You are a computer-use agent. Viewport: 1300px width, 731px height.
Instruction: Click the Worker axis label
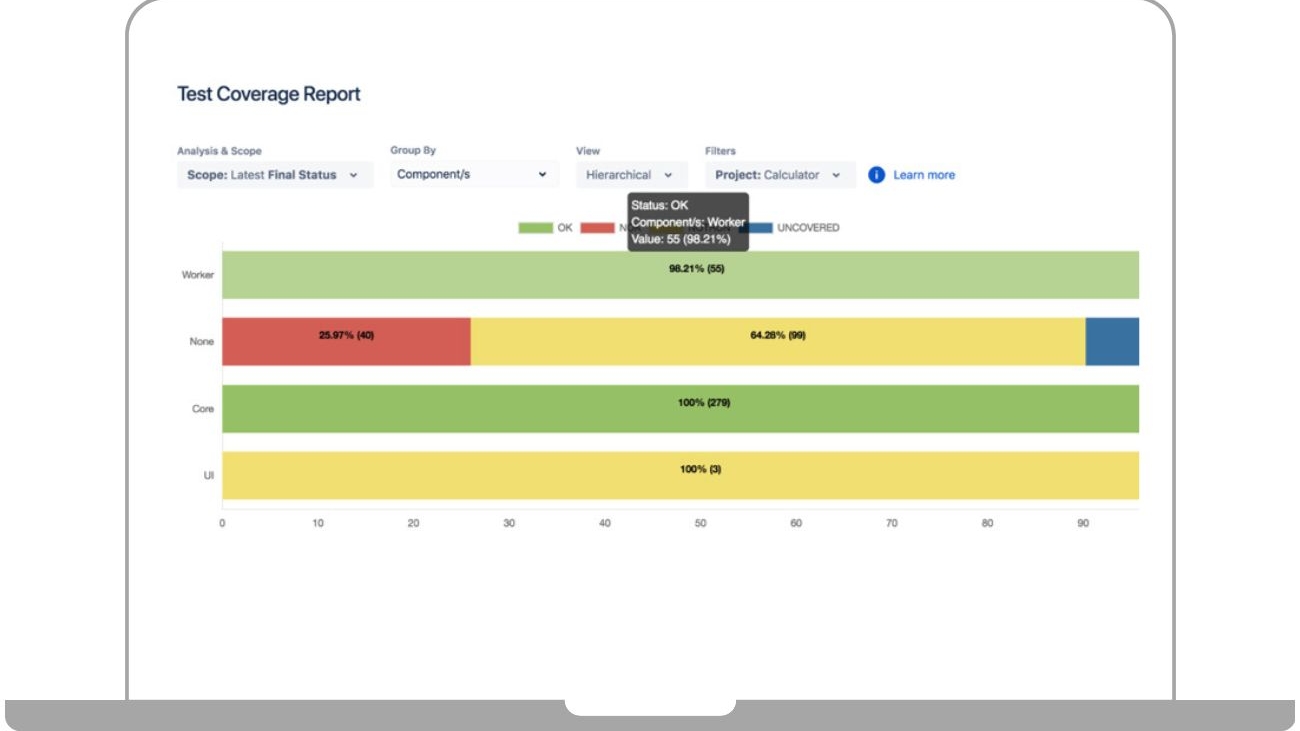pyautogui.click(x=197, y=275)
